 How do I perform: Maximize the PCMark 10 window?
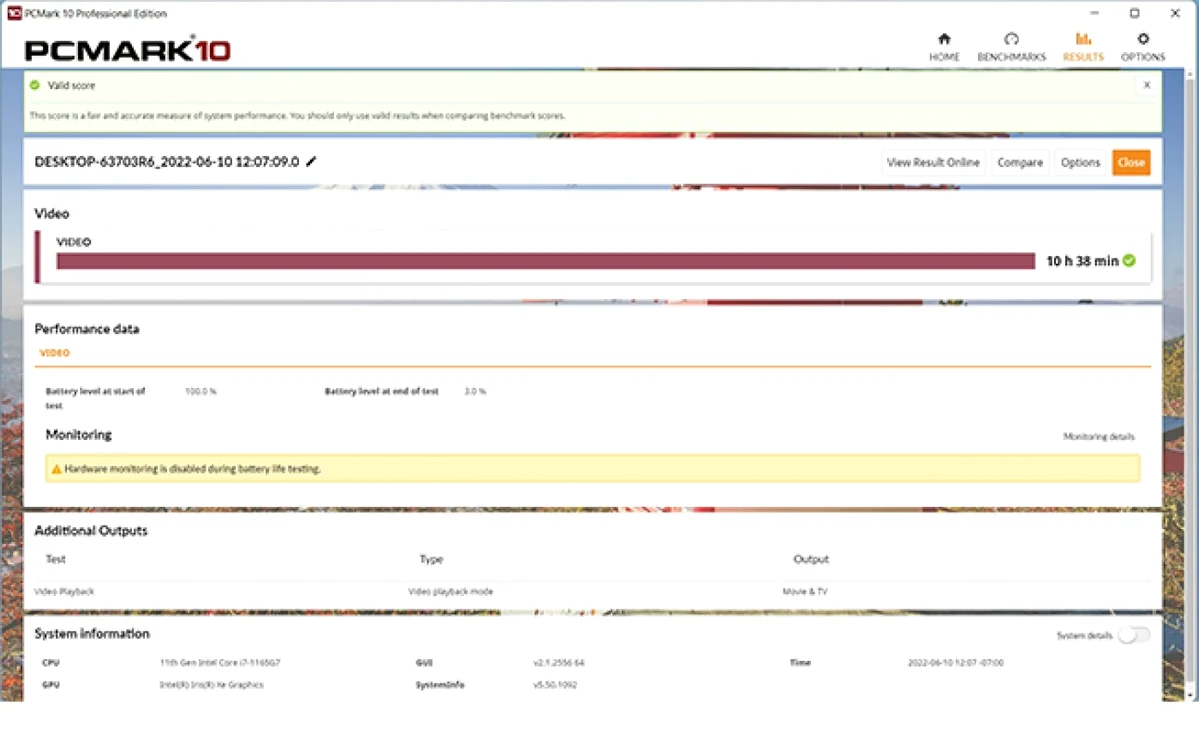[x=1135, y=13]
